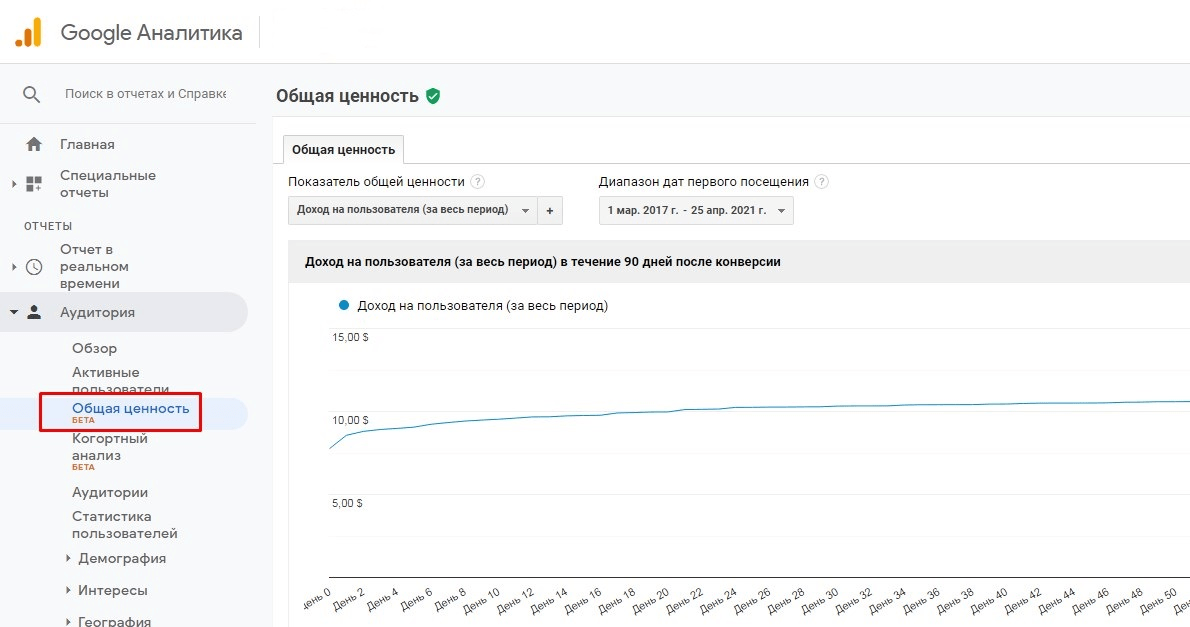Click the Аудитория person icon
The width and height of the screenshot is (1190, 627).
point(34,312)
